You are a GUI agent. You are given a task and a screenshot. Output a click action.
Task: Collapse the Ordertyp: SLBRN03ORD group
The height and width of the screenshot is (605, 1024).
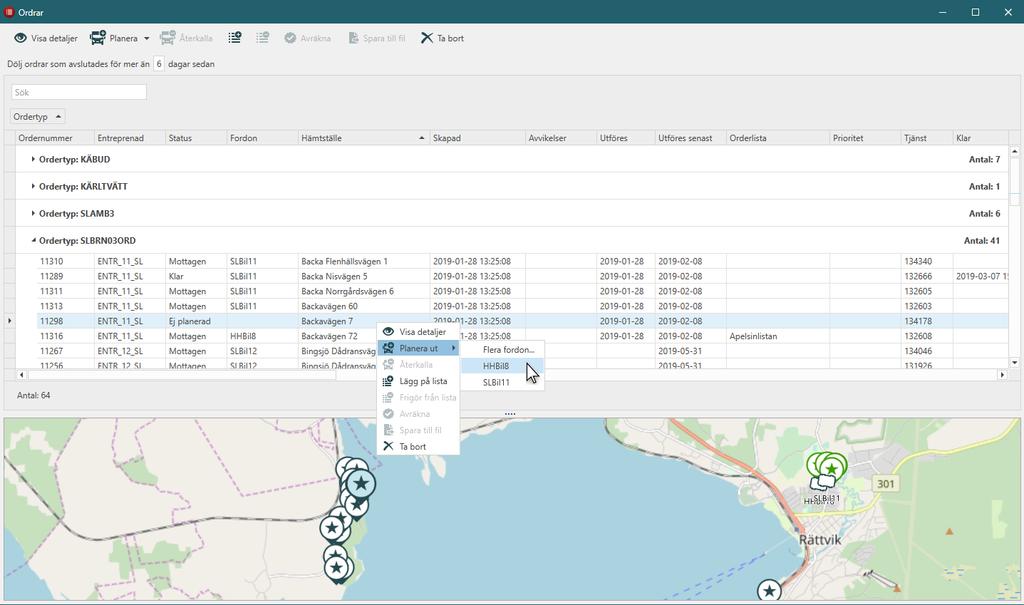coord(33,240)
